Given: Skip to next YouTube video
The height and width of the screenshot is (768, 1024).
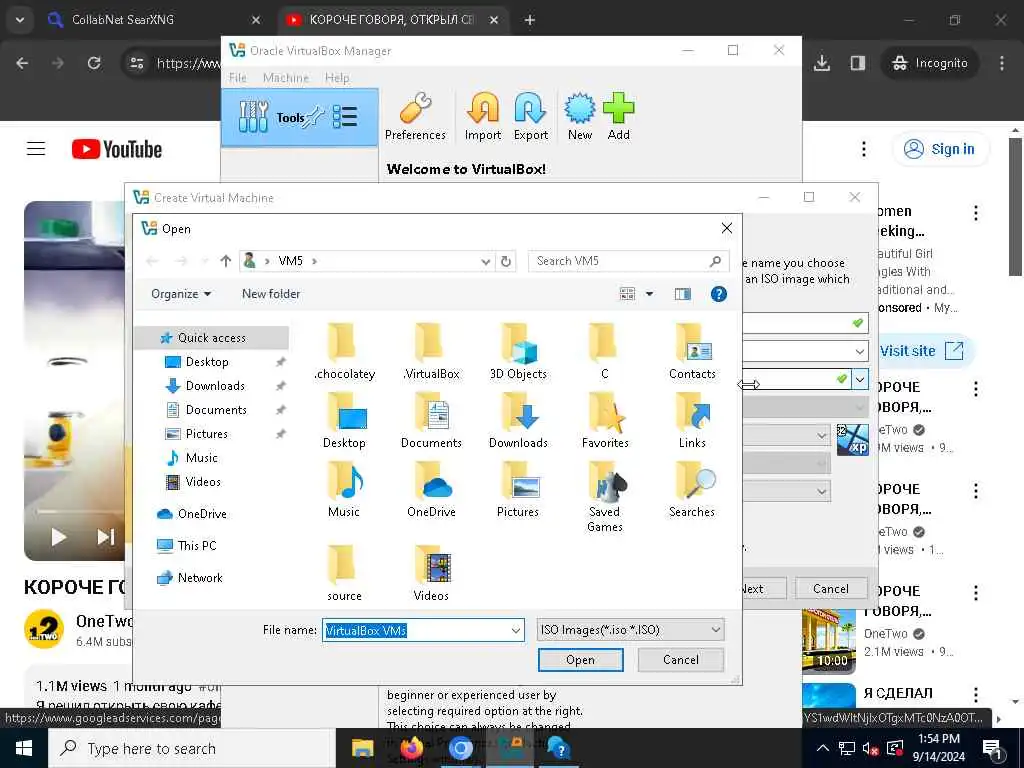Looking at the screenshot, I should click(105, 537).
